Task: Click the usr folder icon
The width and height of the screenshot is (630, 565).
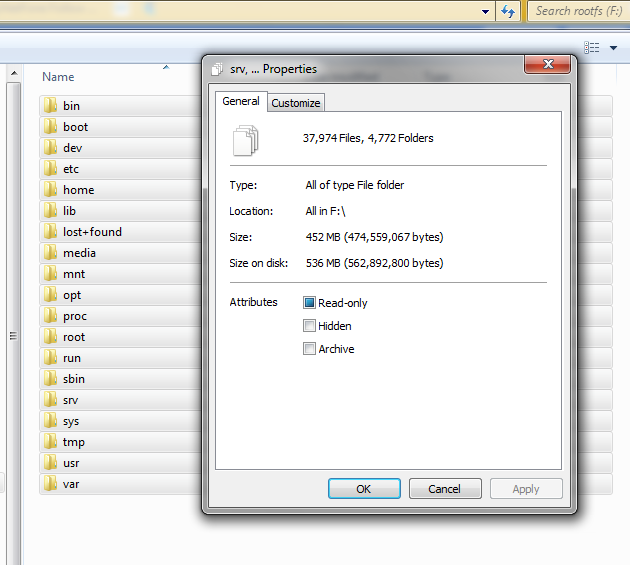Action: pyautogui.click(x=50, y=463)
